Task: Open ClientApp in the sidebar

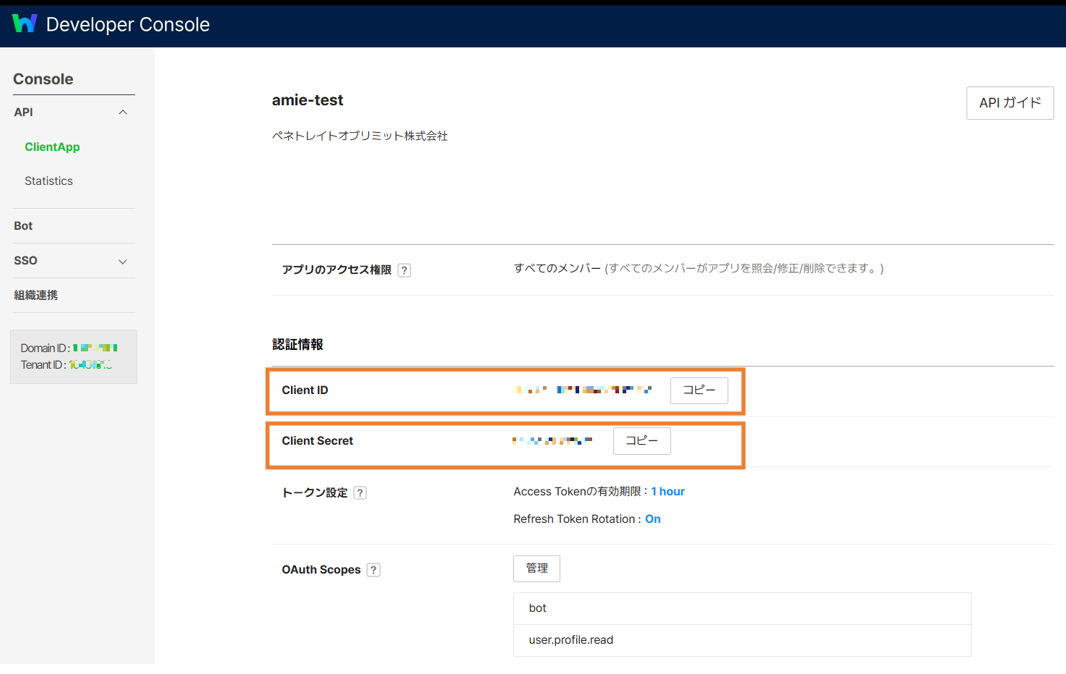Action: [x=52, y=147]
